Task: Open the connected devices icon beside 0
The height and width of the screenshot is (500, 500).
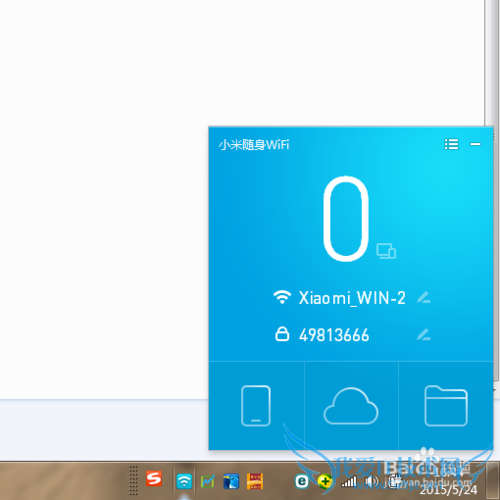Action: click(x=386, y=251)
